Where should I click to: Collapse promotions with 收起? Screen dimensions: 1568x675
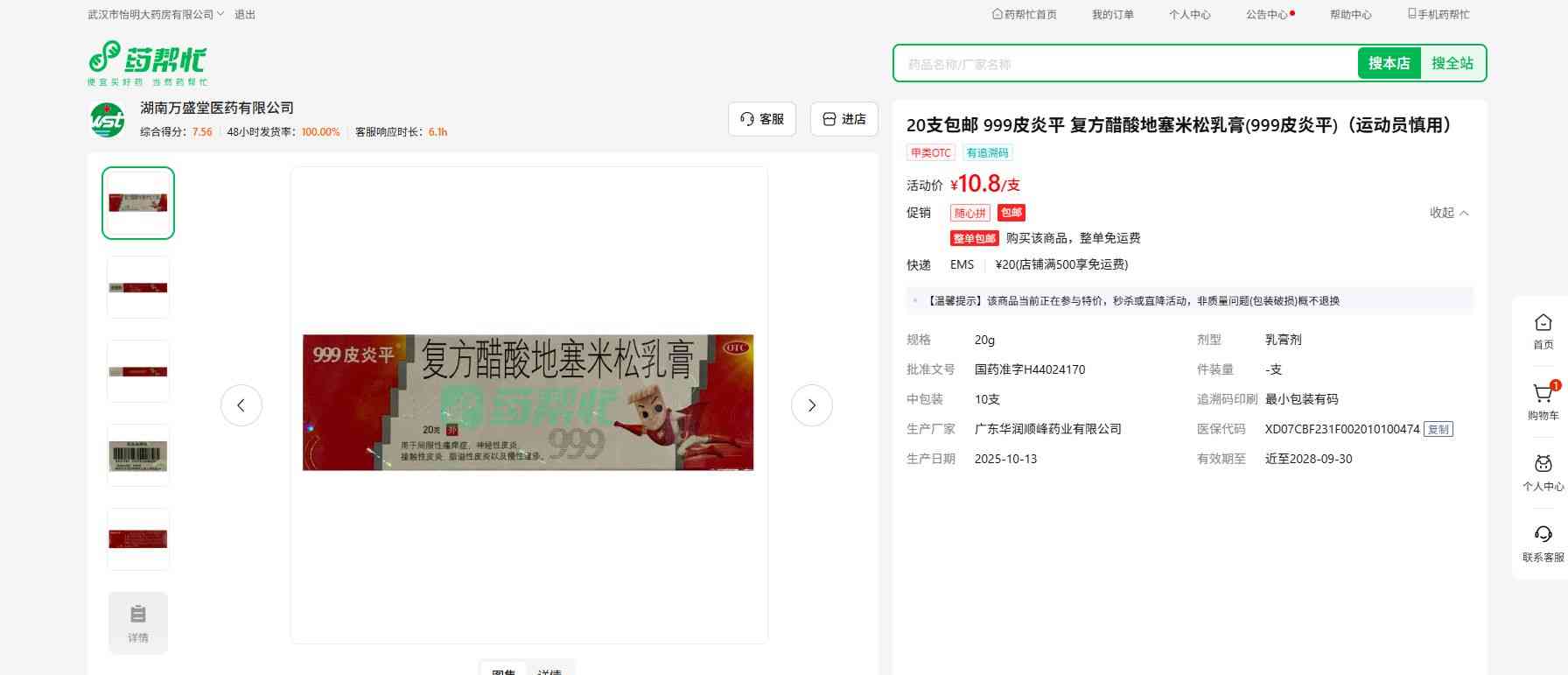tap(1448, 213)
